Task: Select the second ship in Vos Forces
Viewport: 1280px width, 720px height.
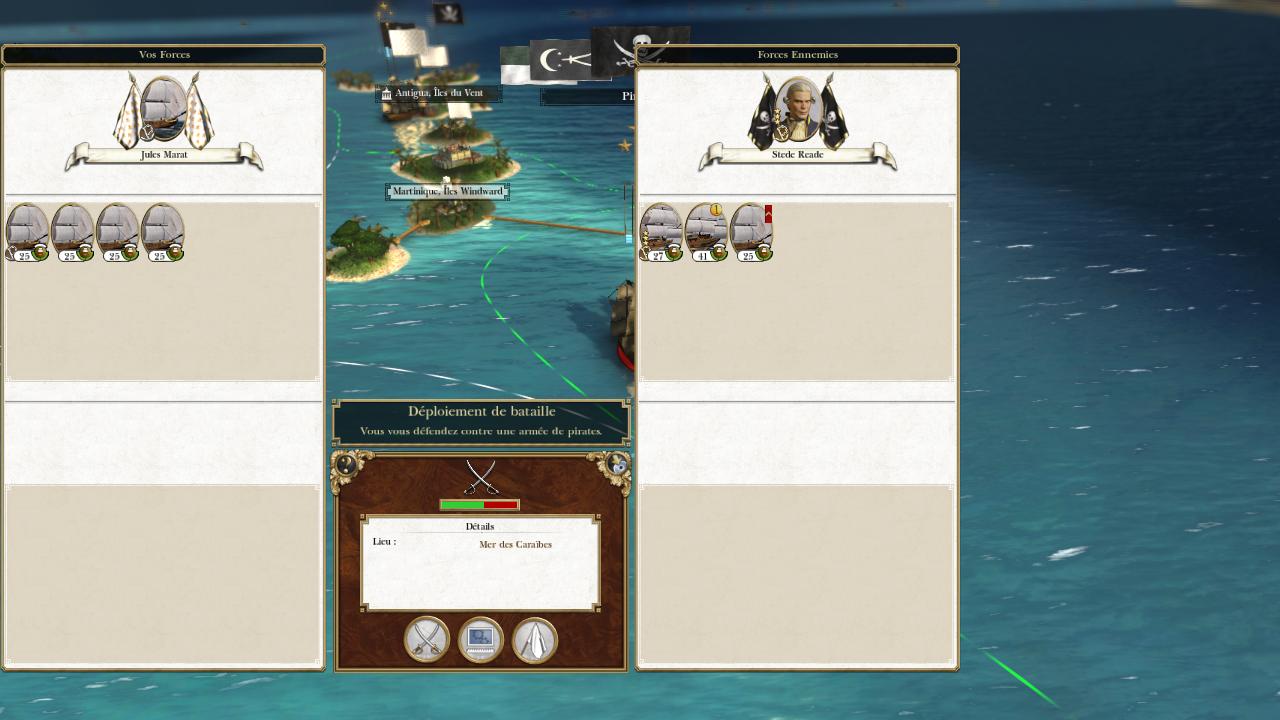Action: click(72, 232)
